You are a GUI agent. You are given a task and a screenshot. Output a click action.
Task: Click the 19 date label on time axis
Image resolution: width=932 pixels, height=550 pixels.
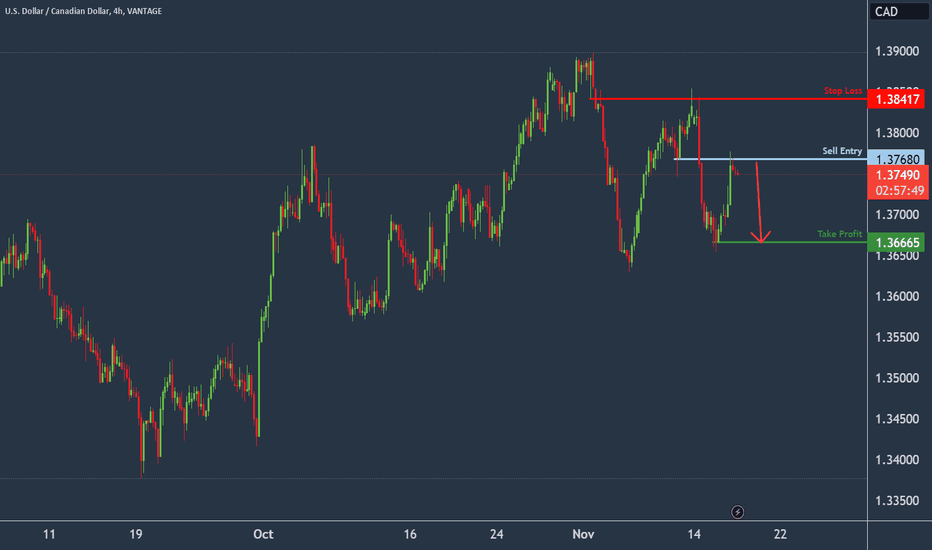tap(136, 535)
